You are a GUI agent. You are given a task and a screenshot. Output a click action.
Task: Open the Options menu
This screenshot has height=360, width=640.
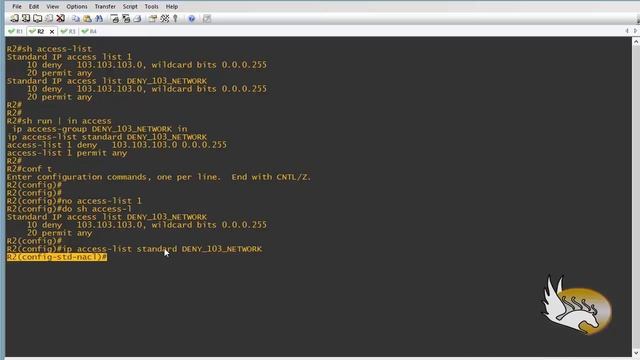tap(77, 7)
